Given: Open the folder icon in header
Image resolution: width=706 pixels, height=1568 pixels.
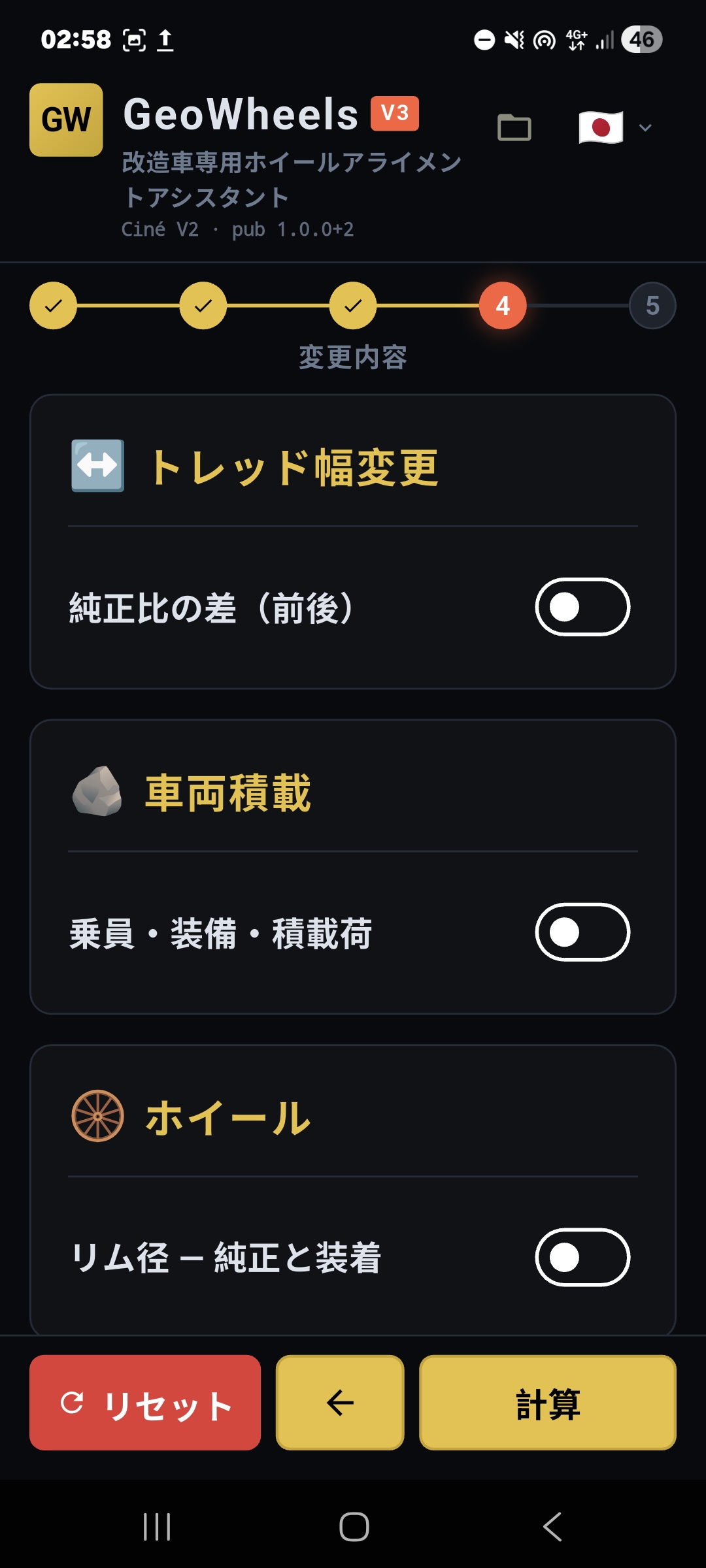Looking at the screenshot, I should click(x=514, y=127).
